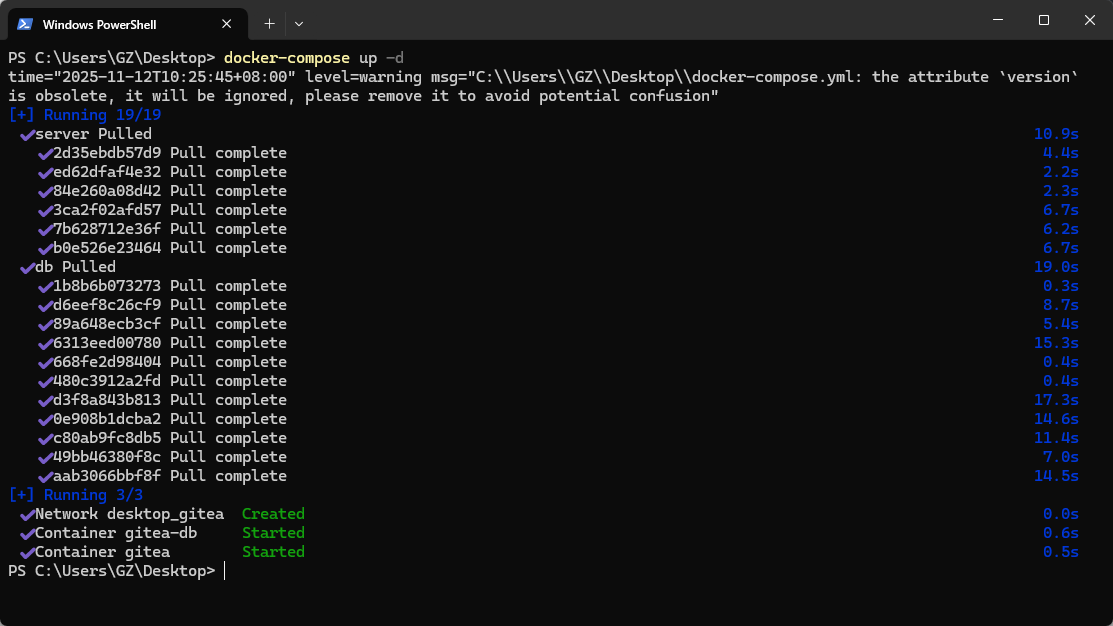Click layer hash 1b8b6b073273
Viewport: 1113px width, 626px height.
(107, 286)
